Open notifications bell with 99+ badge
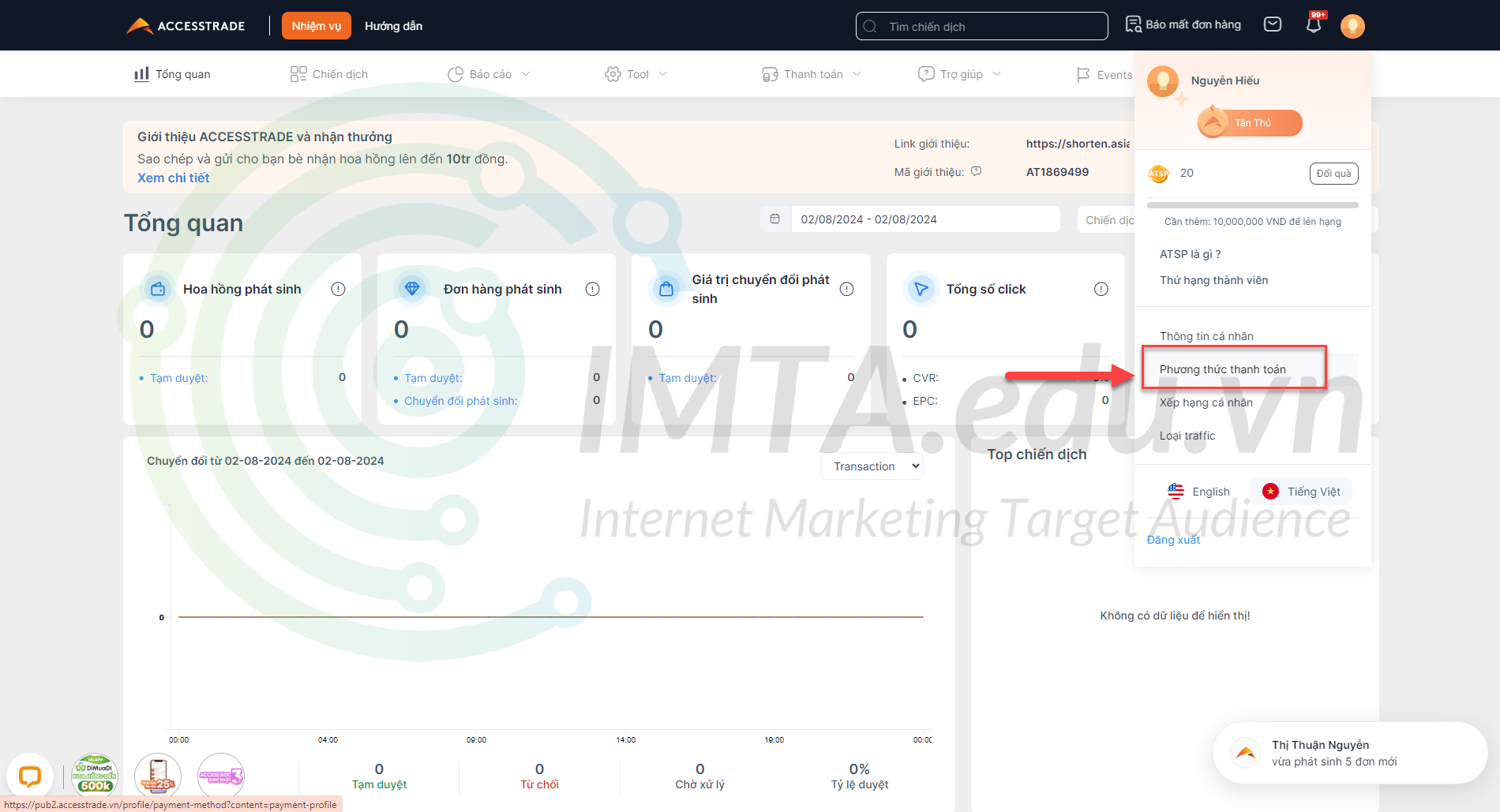The width and height of the screenshot is (1500, 812). 1314,24
